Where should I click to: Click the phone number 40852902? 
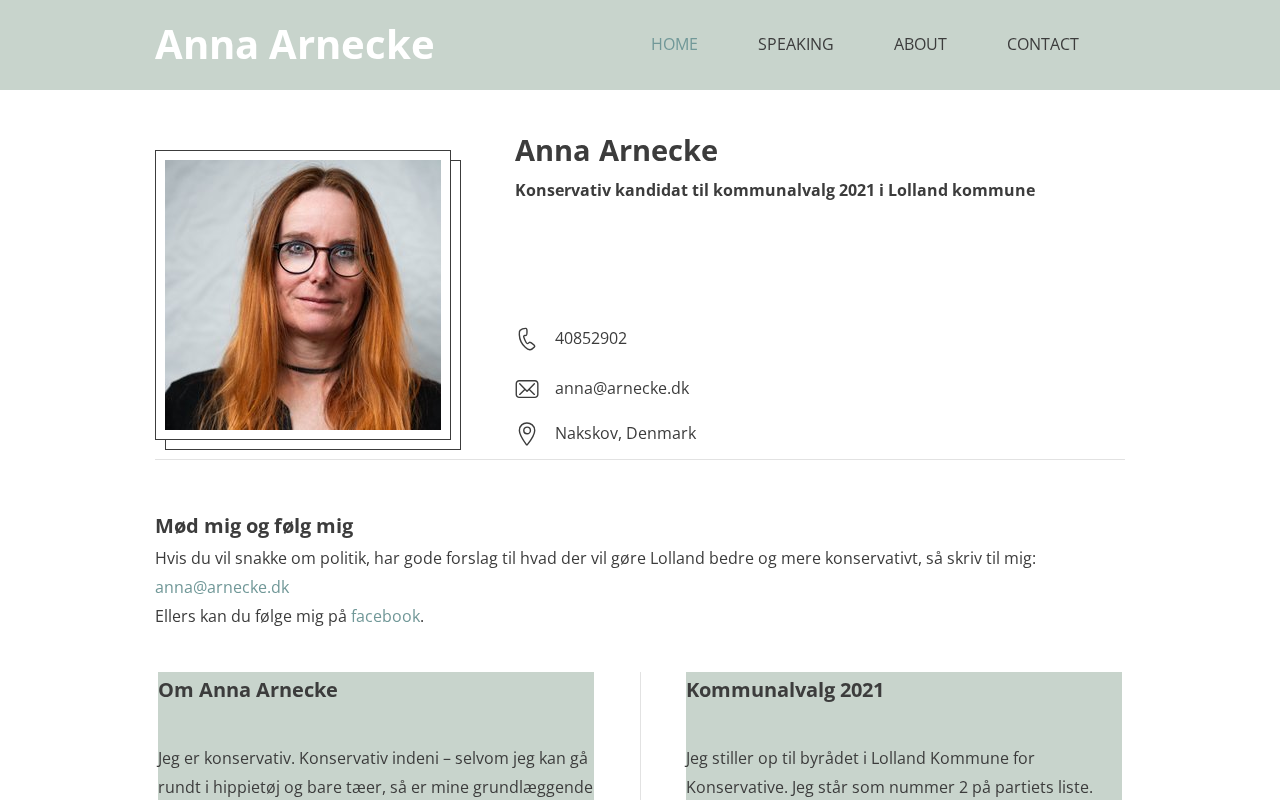pos(591,338)
